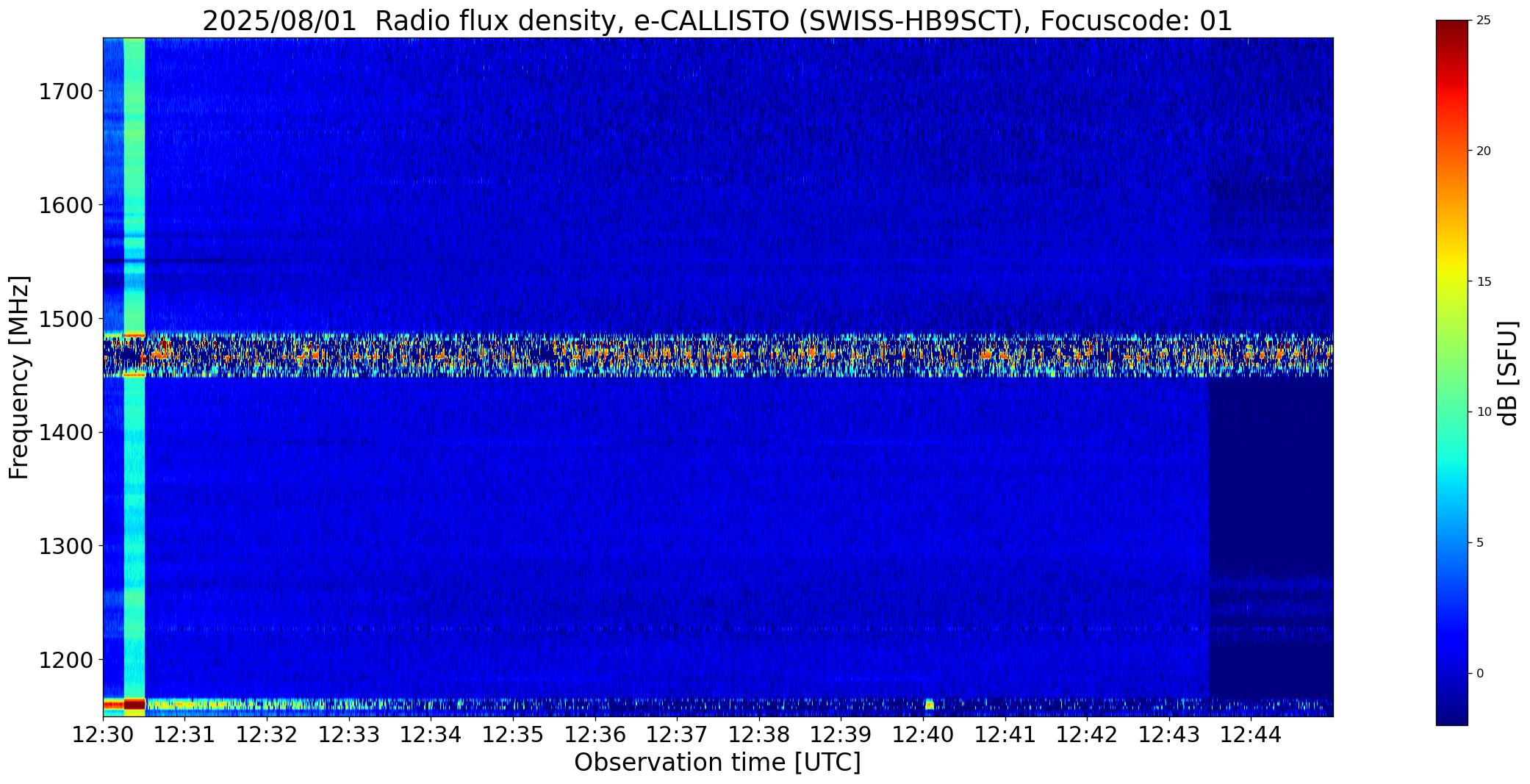Click the 1200 frequency tick label
The image size is (1530, 784).
pyautogui.click(x=65, y=660)
